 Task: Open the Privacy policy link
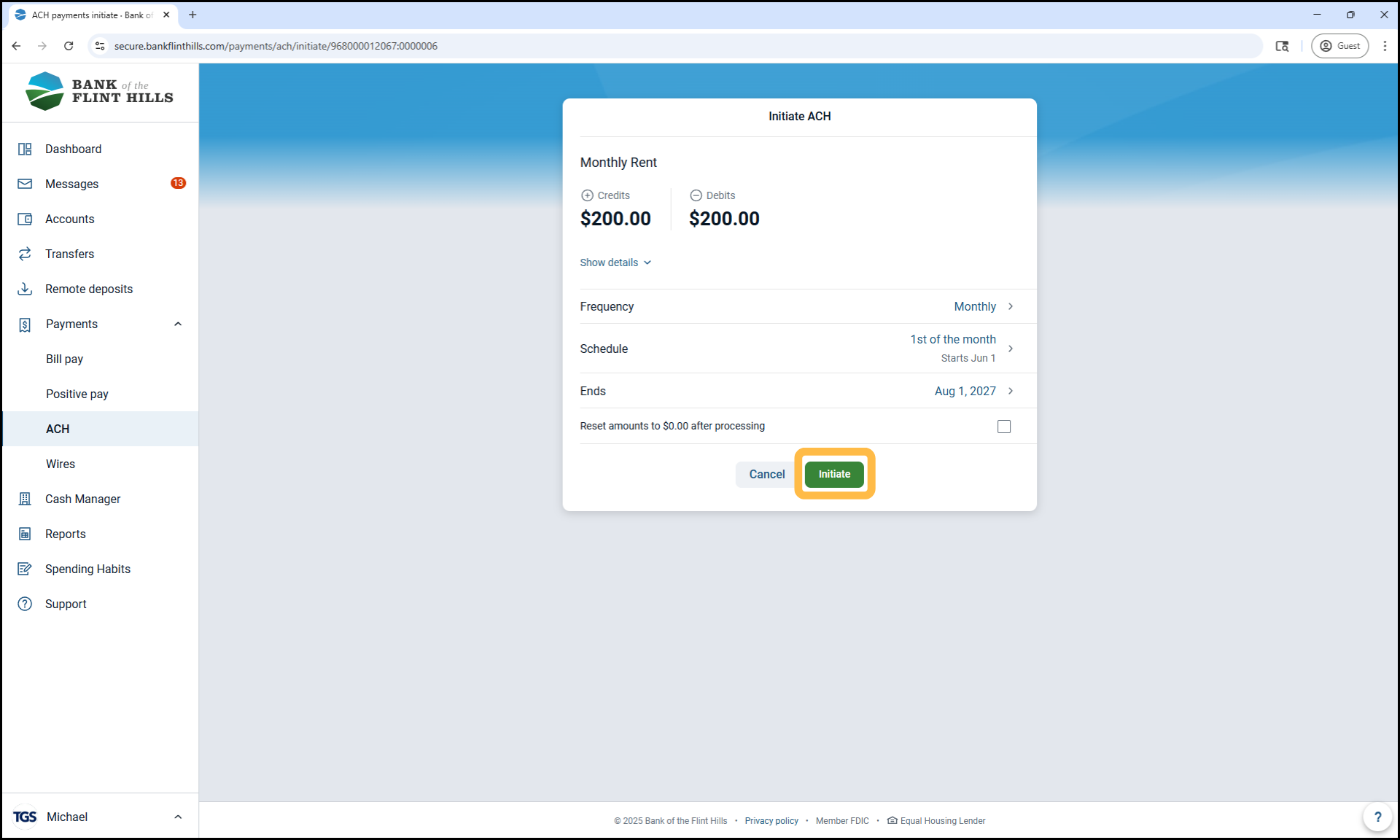[x=771, y=821]
